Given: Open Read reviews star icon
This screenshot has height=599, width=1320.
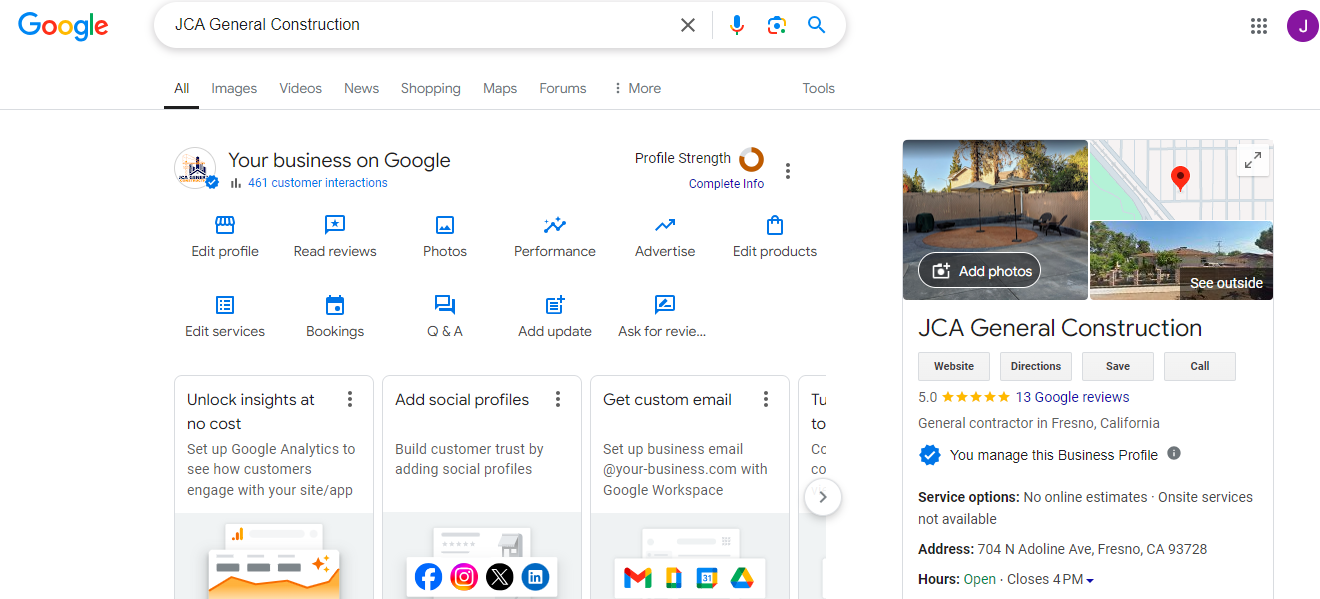Looking at the screenshot, I should click(x=335, y=225).
